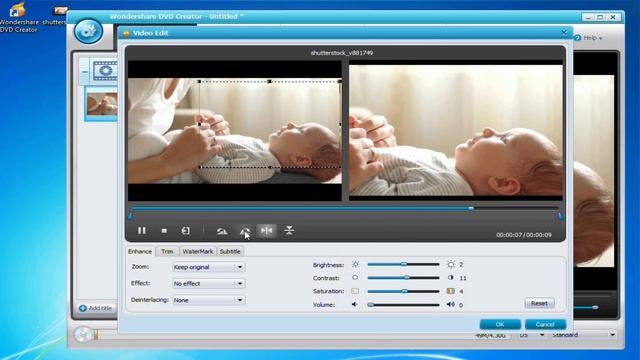640x360 pixels.
Task: Click the dim sun icon beside Brightness
Action: click(x=356, y=264)
